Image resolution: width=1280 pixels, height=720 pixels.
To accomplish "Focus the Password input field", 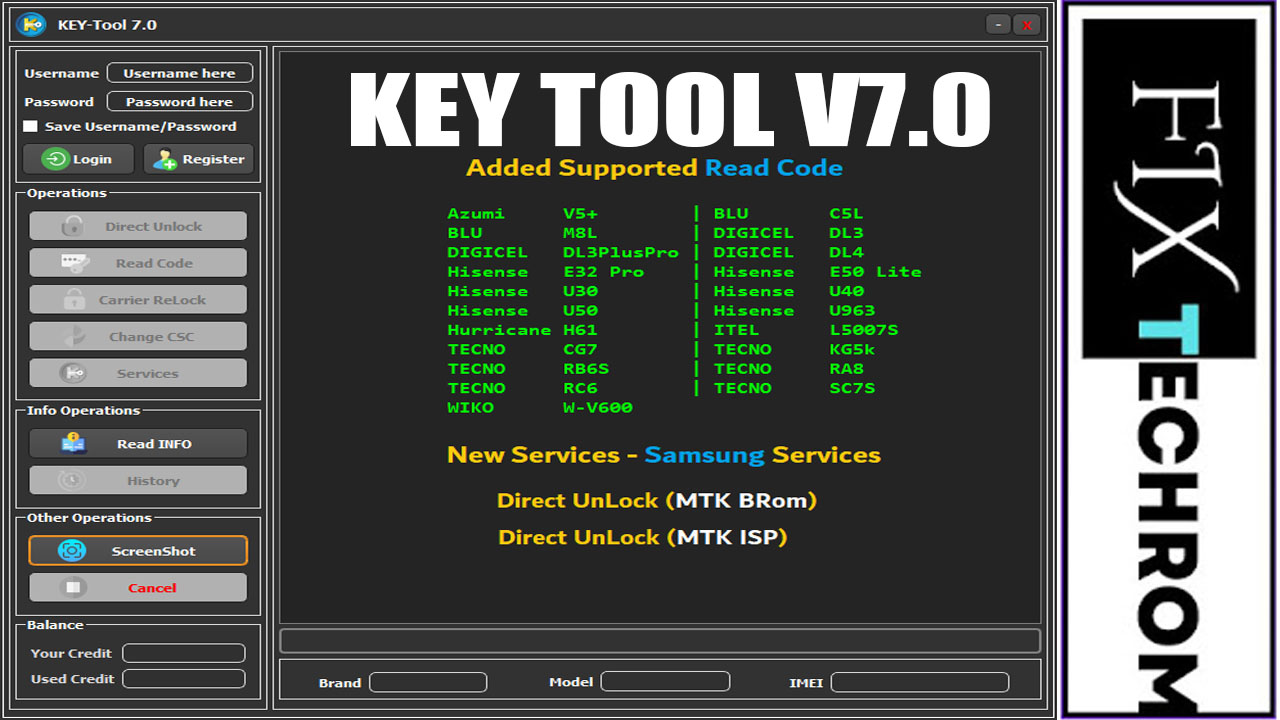I will pos(180,102).
